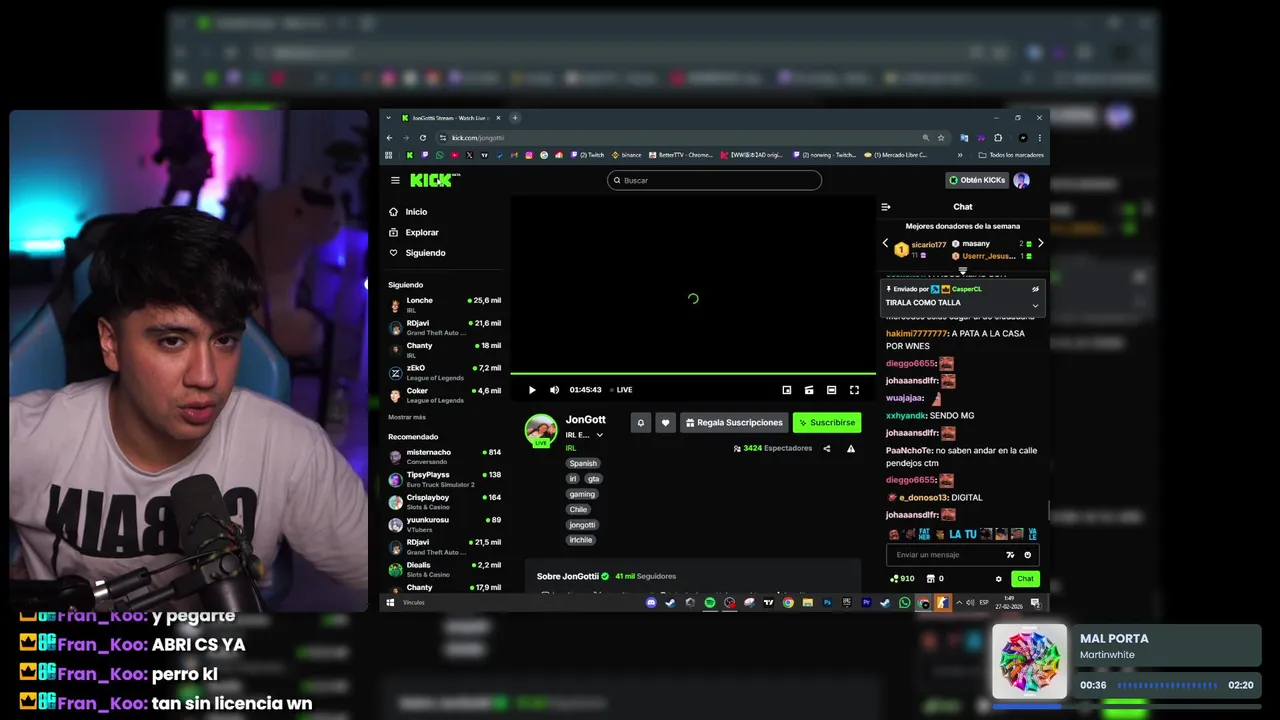The width and height of the screenshot is (1280, 720).
Task: Toggle notification bell for JonGott
Action: 641,423
